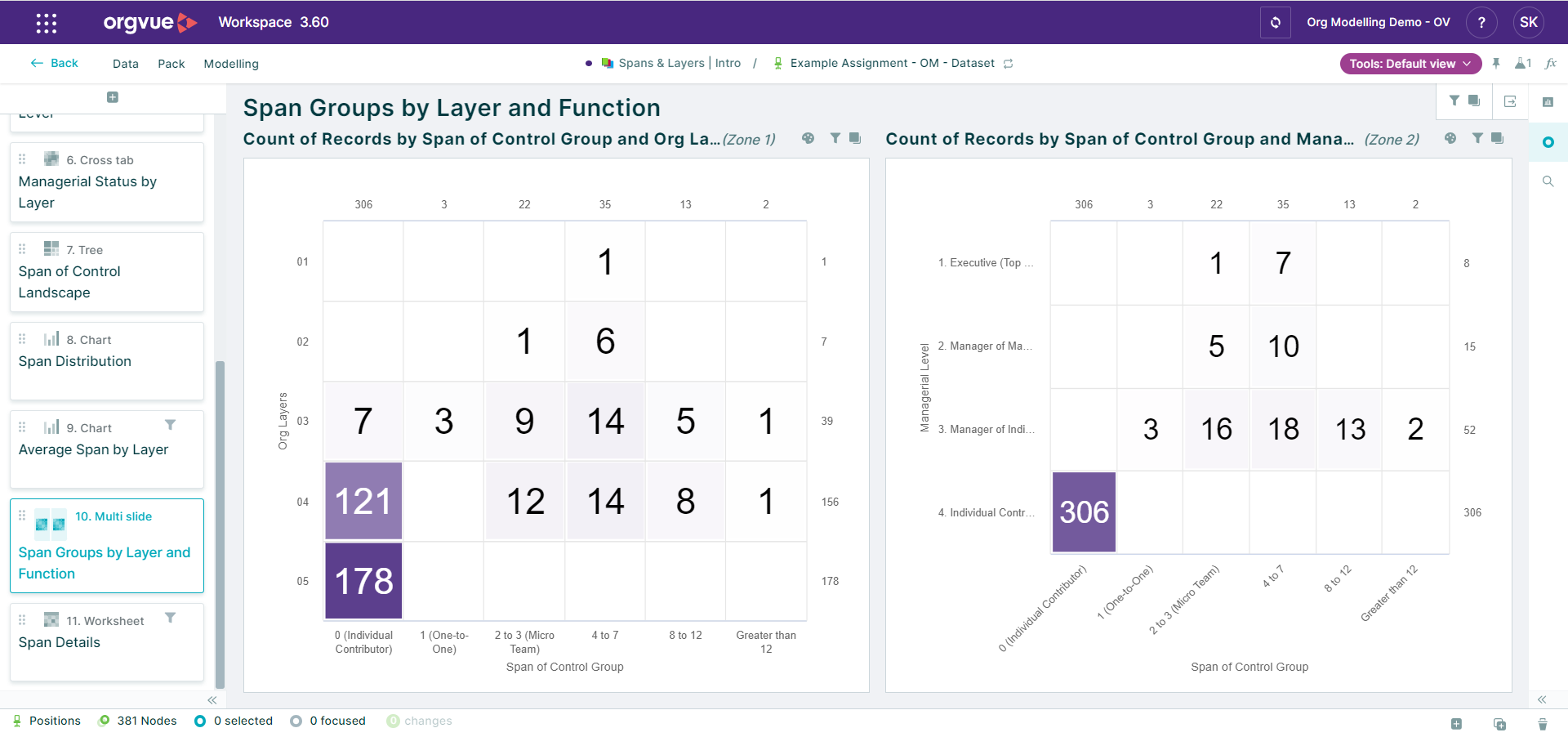Viewport: 1568px width, 737px height.
Task: Click Zone 1 stacked squares icon
Action: pyautogui.click(x=854, y=138)
